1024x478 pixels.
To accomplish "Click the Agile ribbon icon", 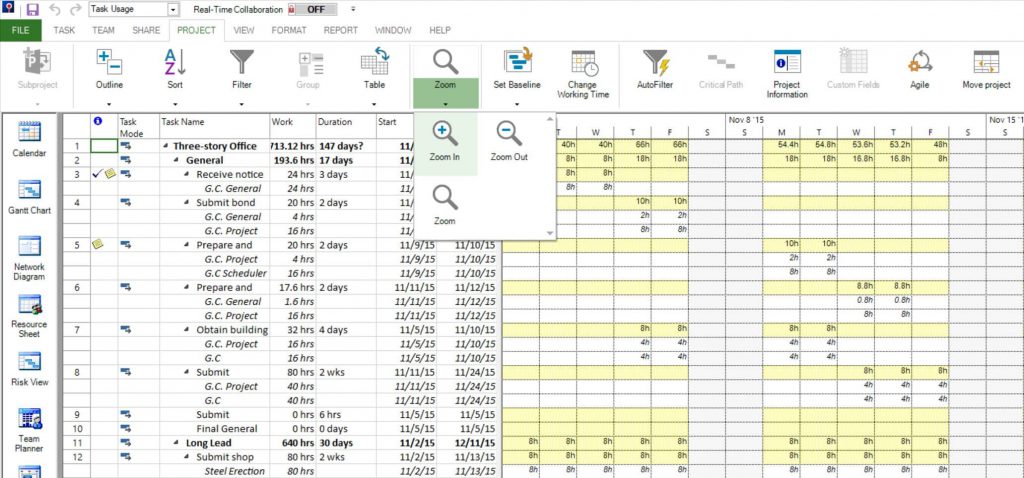I will [x=920, y=61].
